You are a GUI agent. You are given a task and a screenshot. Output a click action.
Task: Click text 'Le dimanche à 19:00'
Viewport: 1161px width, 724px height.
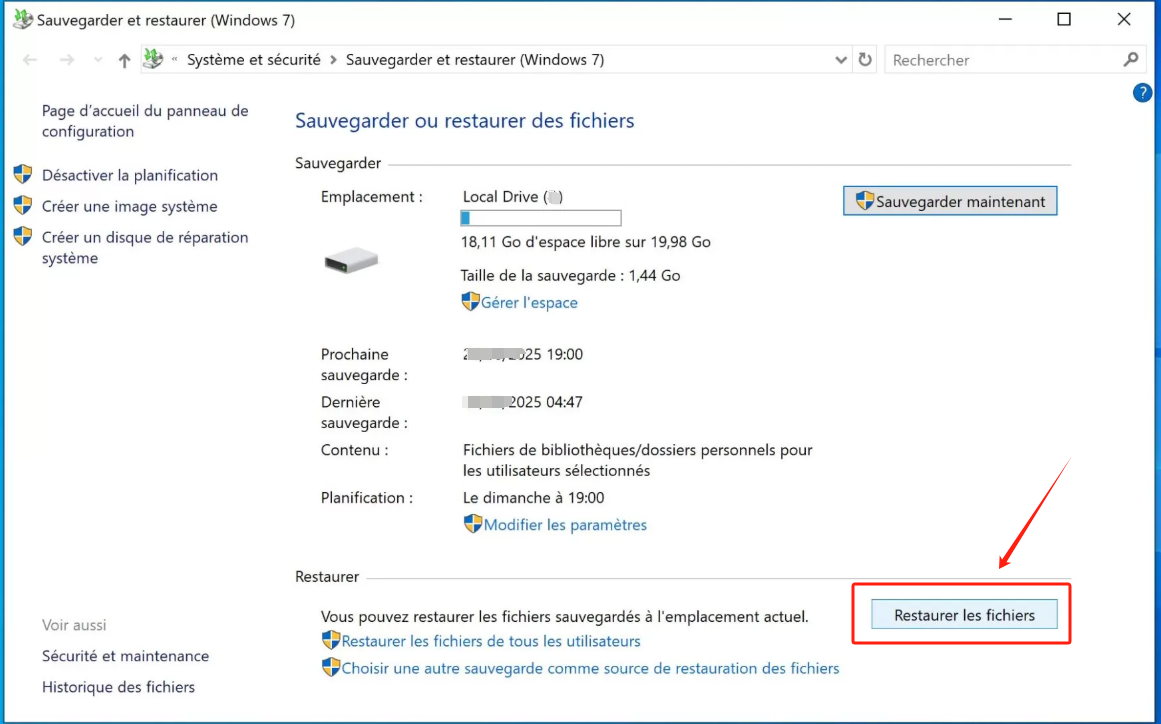(x=533, y=497)
